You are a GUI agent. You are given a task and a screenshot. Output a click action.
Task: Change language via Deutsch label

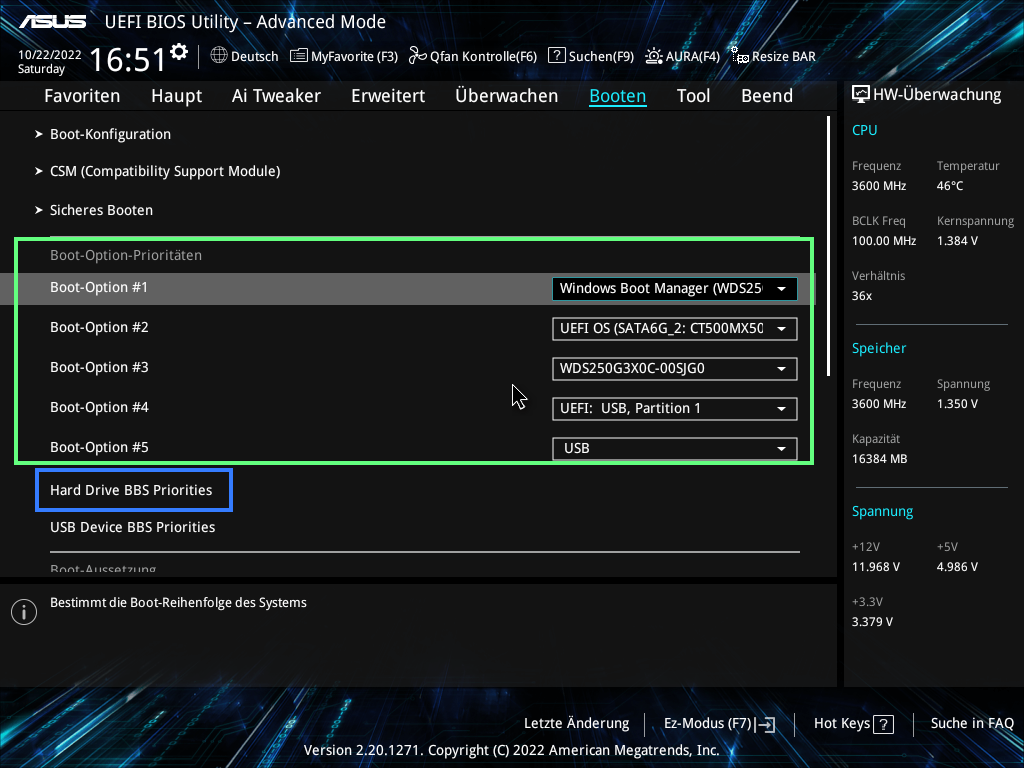255,56
